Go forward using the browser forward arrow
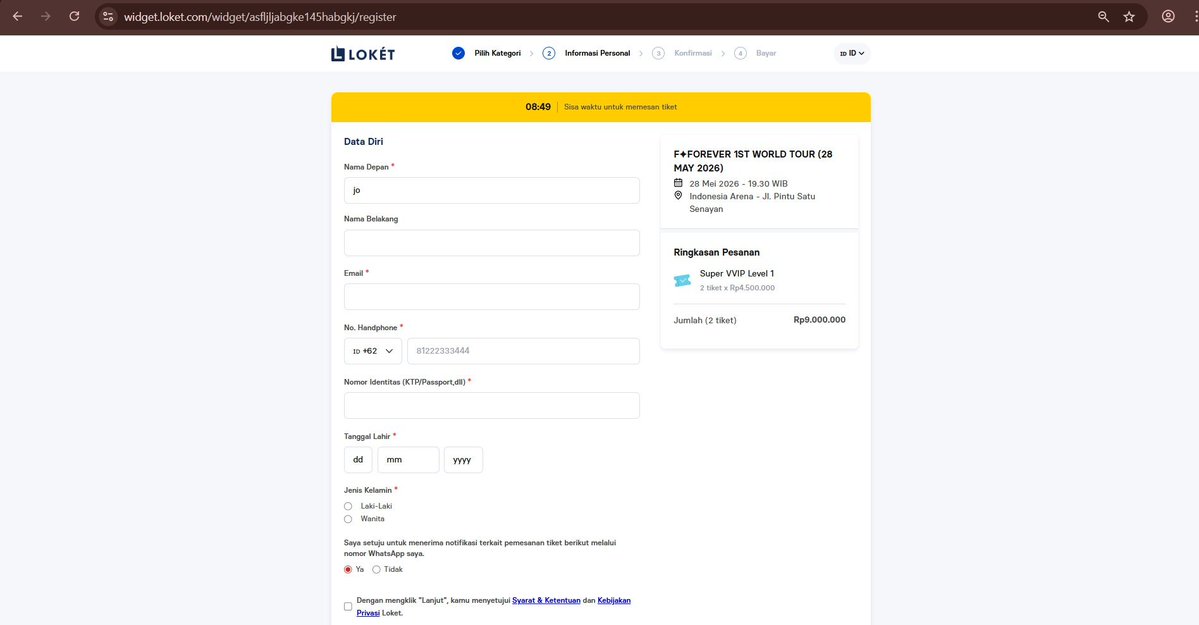Screen dimensions: 1199x625 point(46,16)
